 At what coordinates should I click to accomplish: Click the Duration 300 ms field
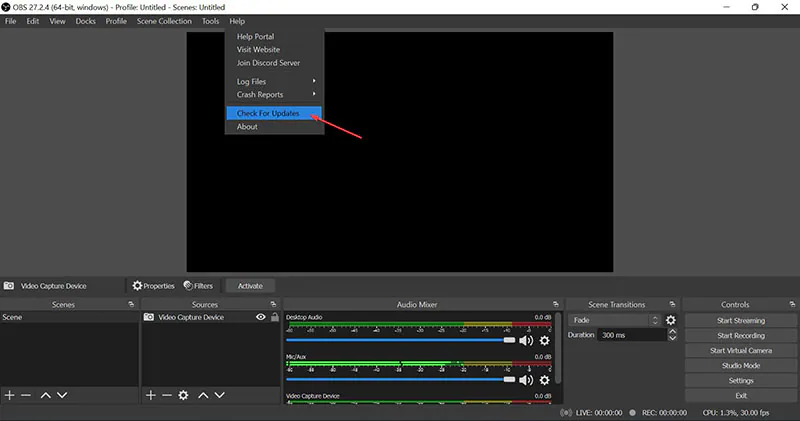pyautogui.click(x=632, y=335)
